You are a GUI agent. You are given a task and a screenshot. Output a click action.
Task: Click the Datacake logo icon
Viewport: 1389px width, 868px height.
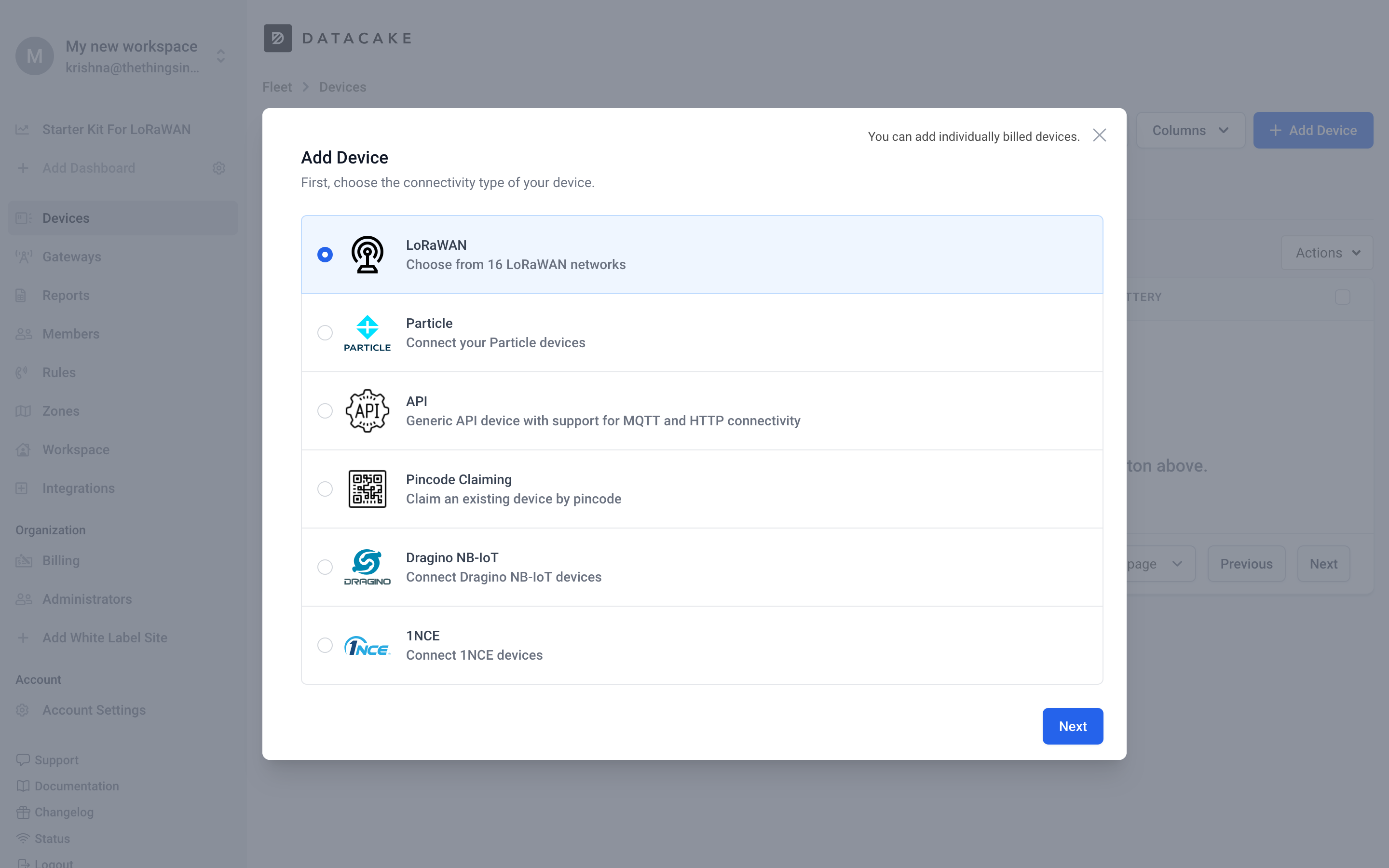278,39
